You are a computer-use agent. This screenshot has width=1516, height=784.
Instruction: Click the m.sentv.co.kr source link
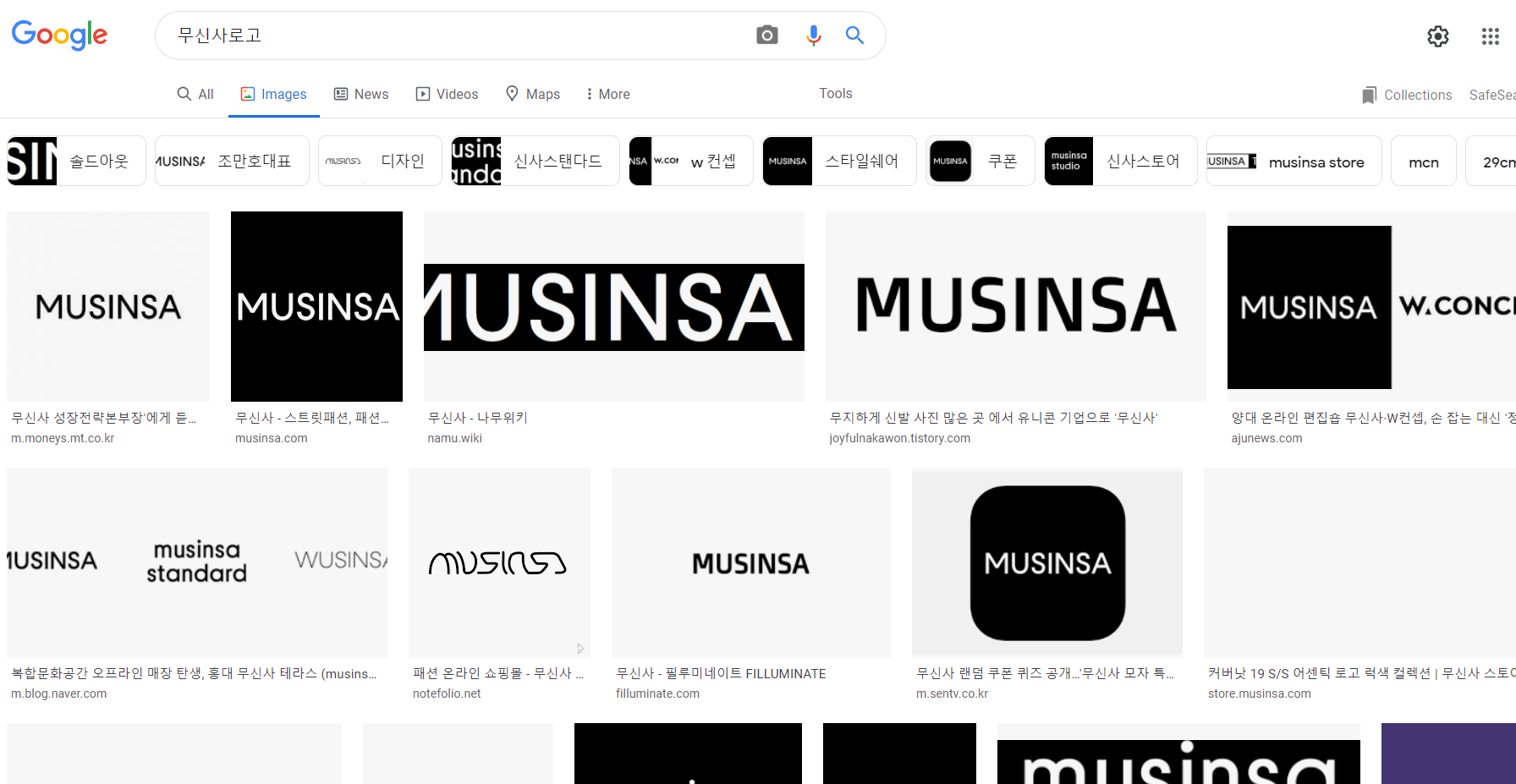952,694
